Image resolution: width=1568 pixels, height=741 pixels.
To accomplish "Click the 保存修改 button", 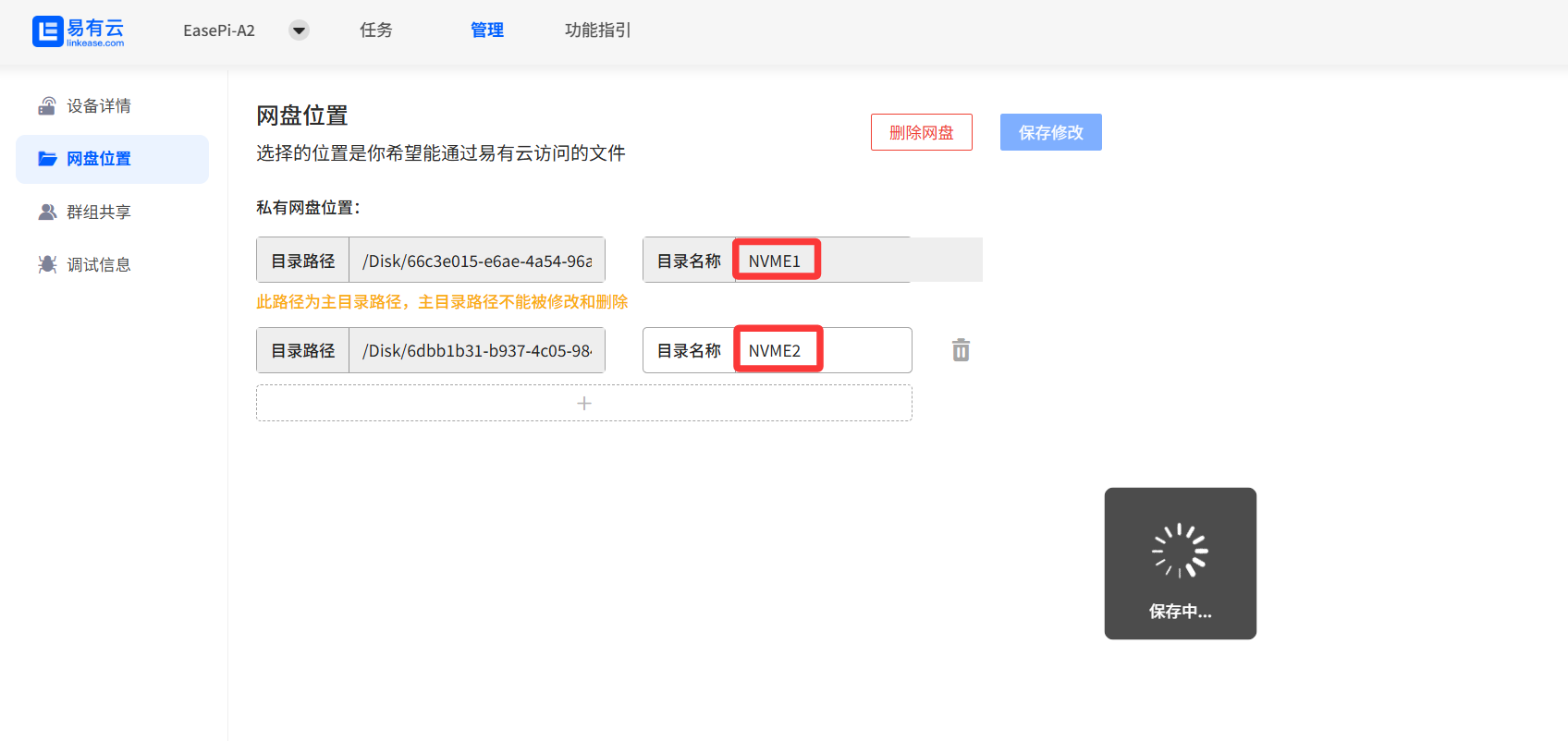I will [x=1050, y=132].
